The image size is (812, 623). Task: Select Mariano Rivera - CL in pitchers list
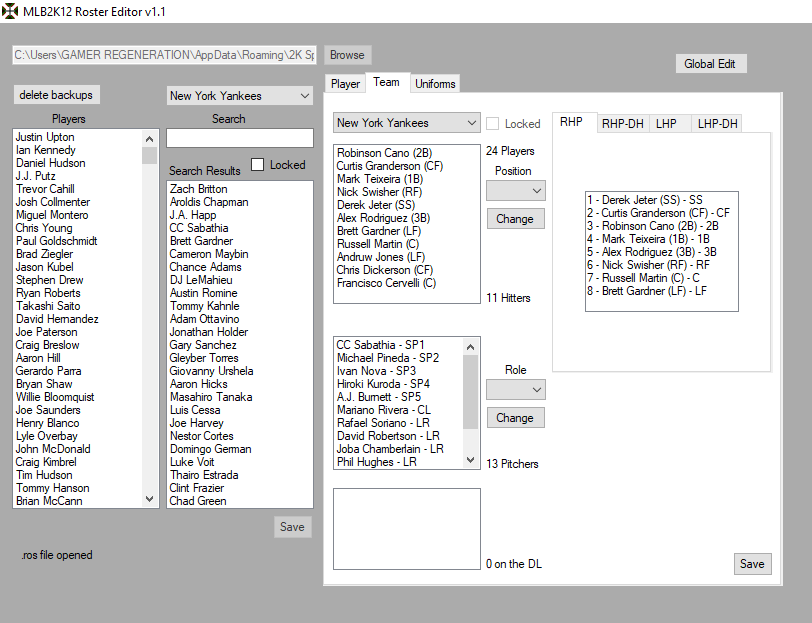click(383, 410)
